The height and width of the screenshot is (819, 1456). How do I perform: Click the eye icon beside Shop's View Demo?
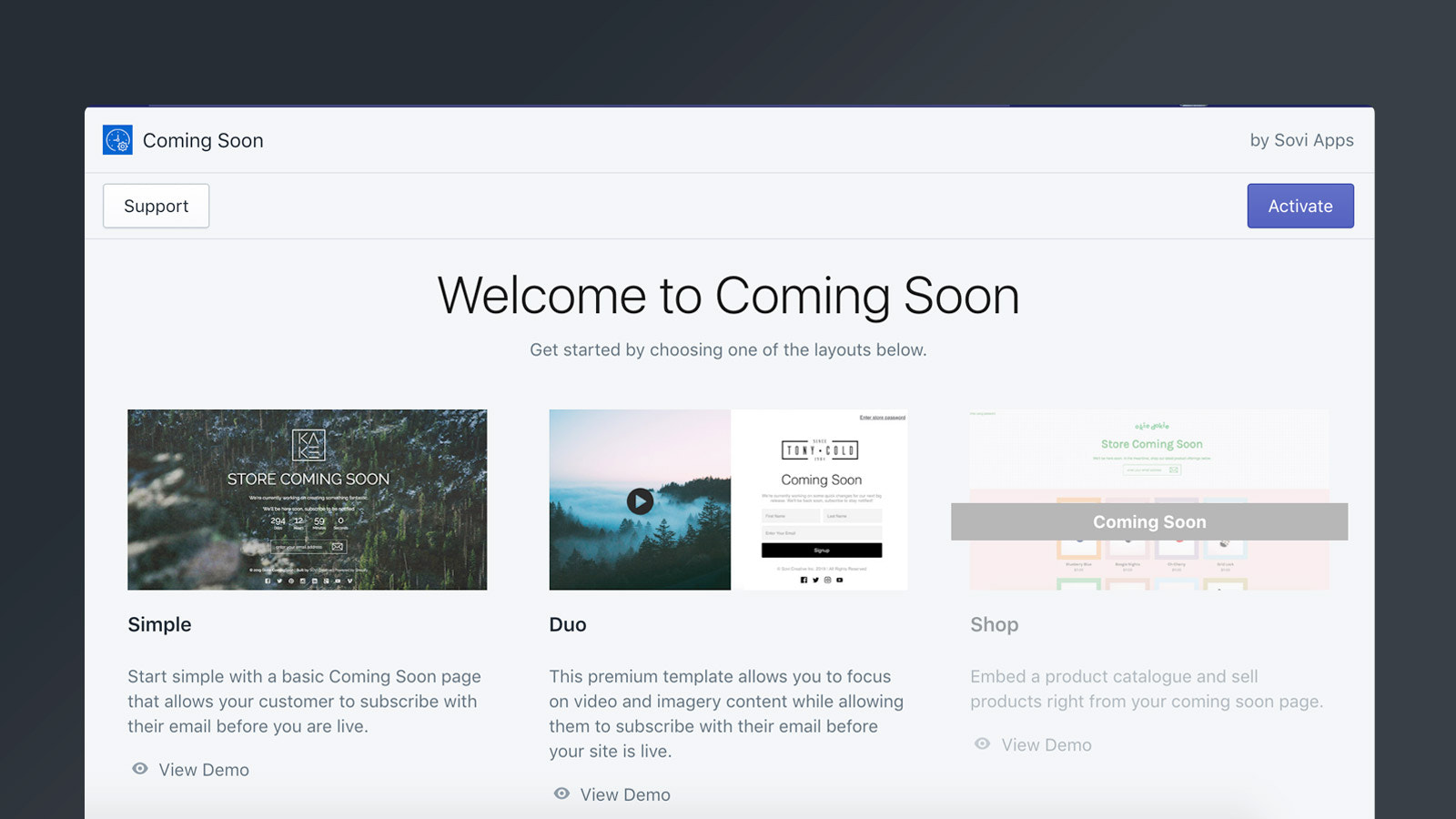981,744
